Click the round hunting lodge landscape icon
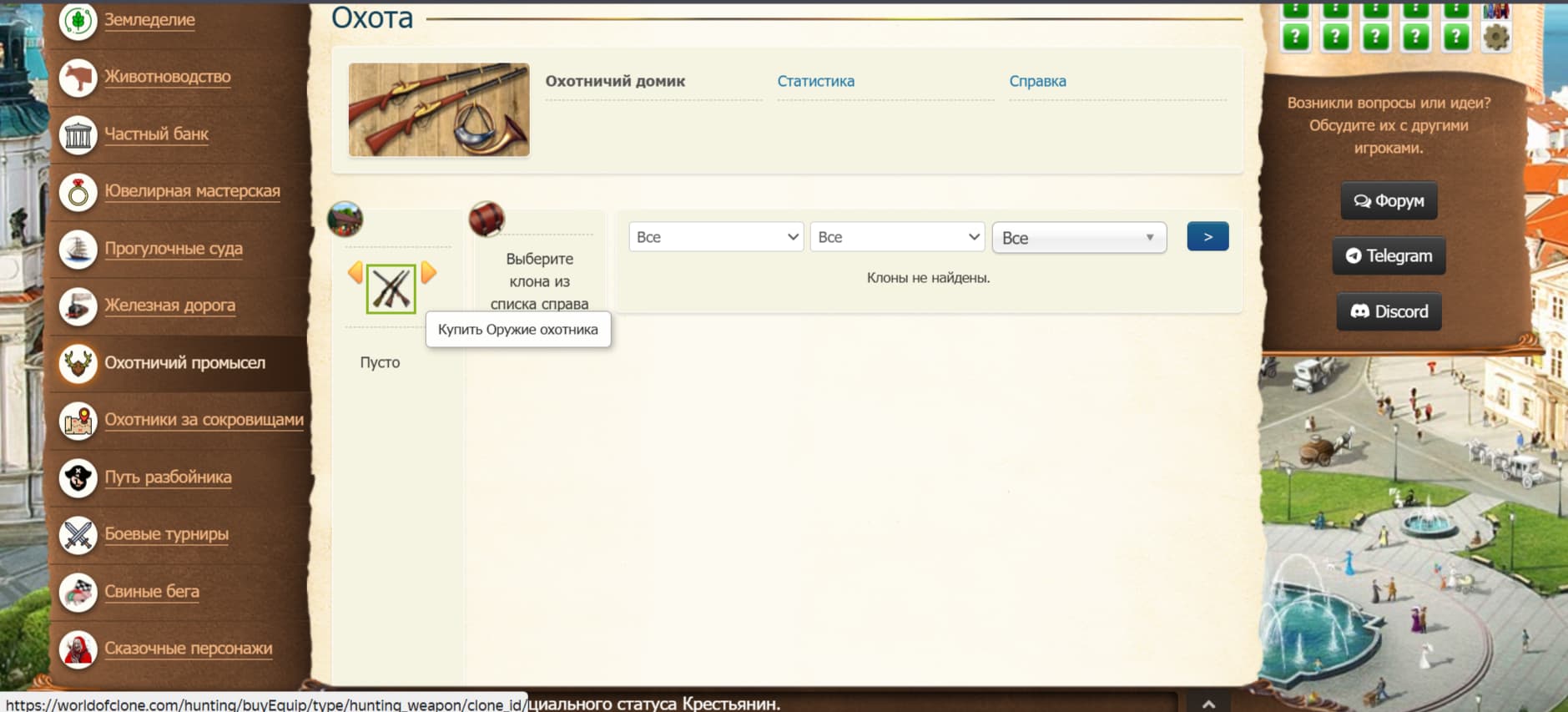1568x712 pixels. (x=345, y=220)
